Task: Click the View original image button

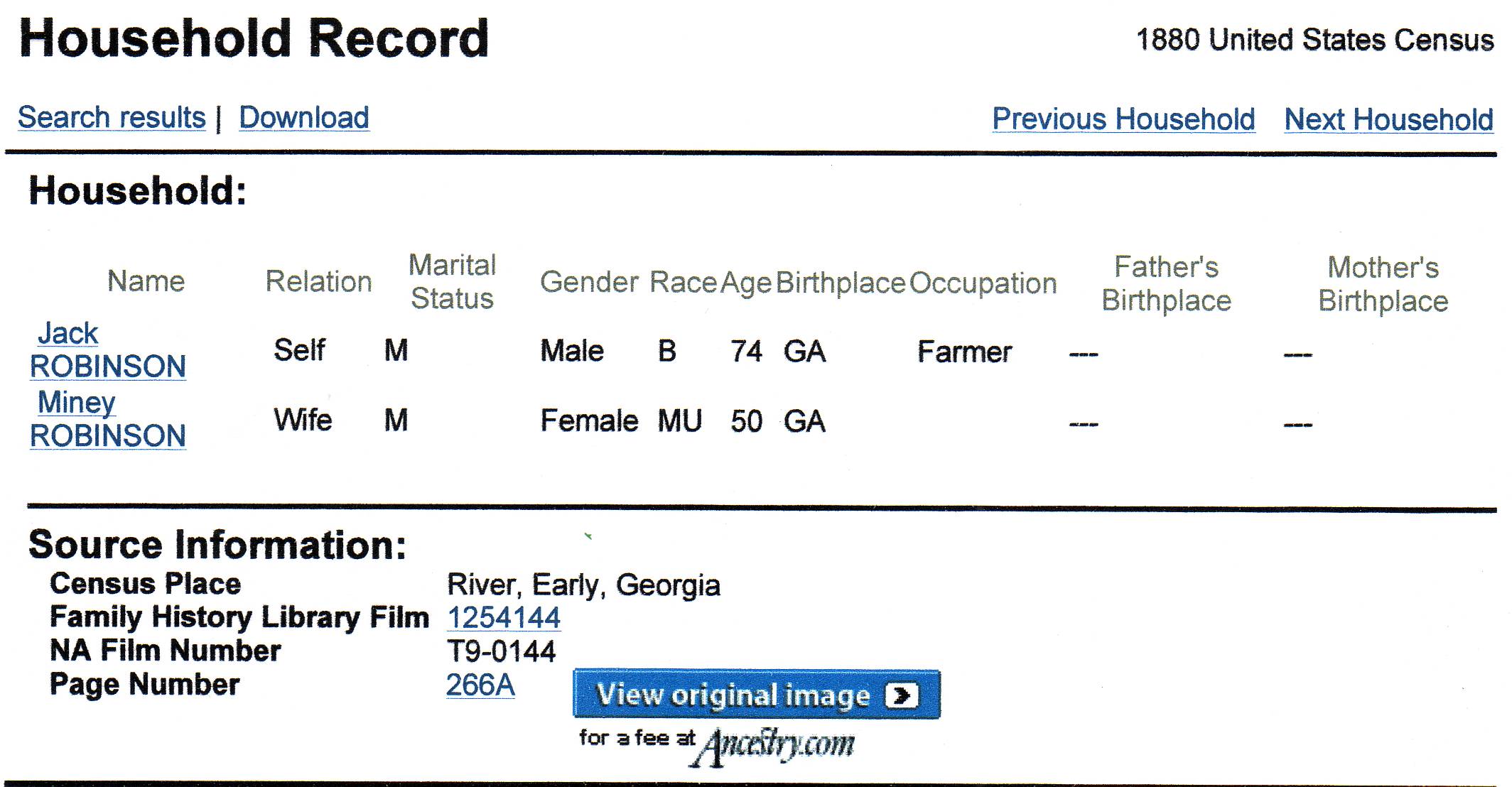Action: click(x=757, y=694)
